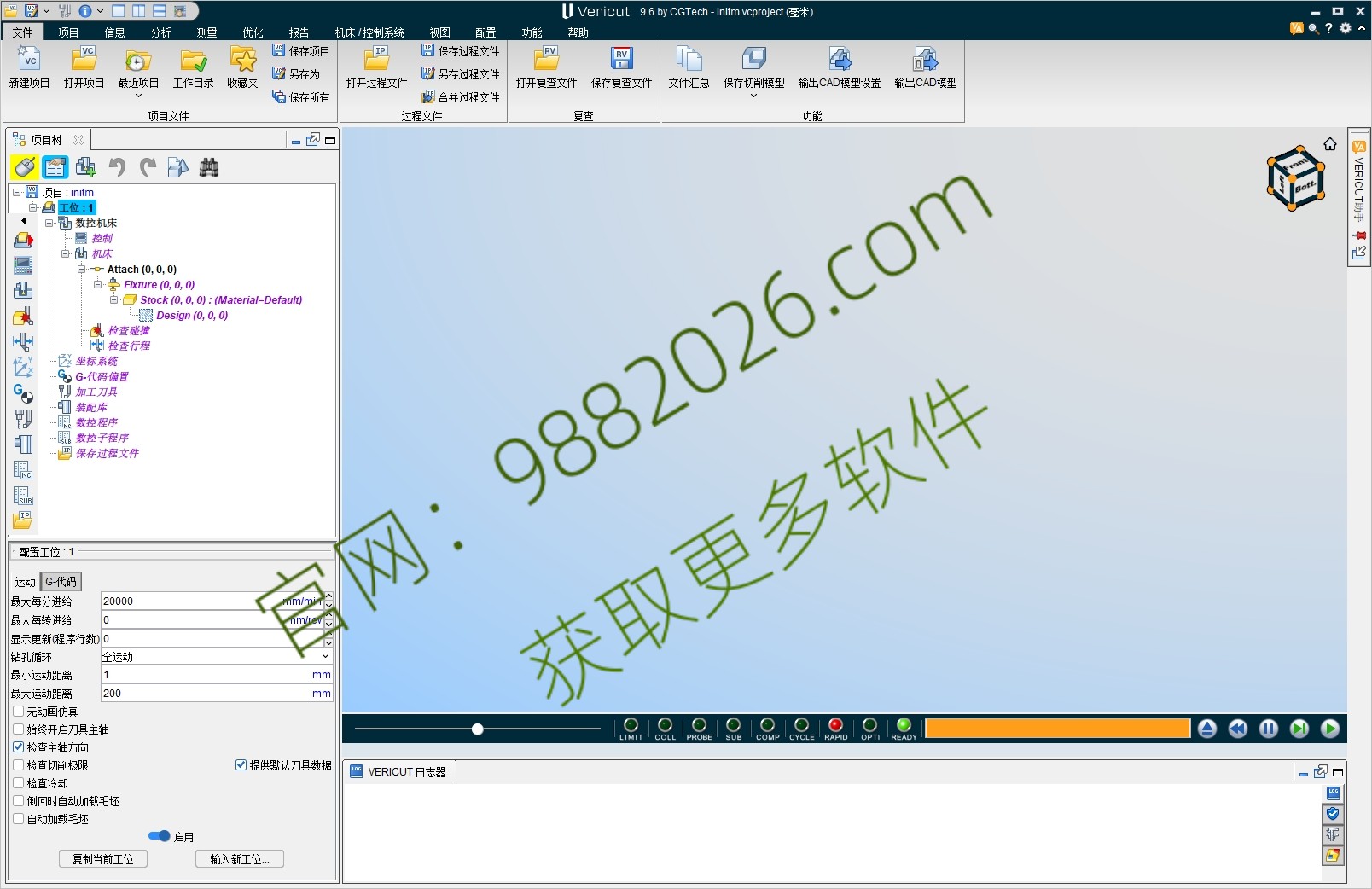This screenshot has width=1372, height=889.
Task: Click the G-code offsets icon in sidebar
Action: point(23,393)
